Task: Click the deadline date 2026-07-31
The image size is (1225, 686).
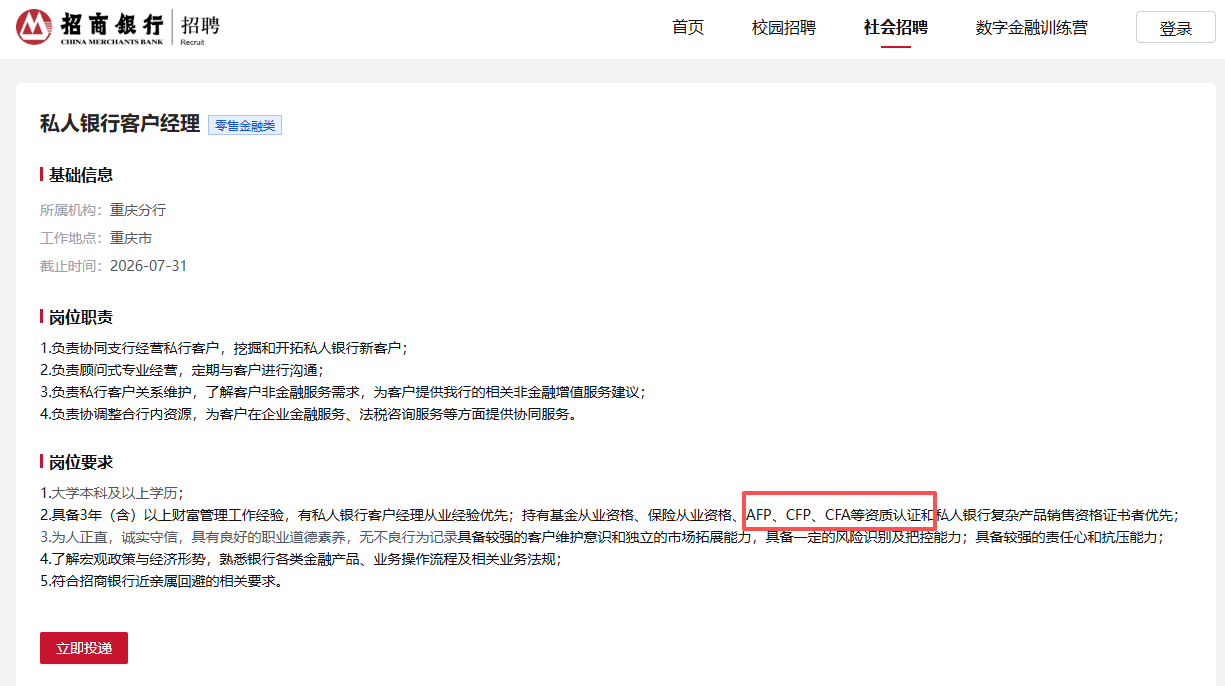Action: 148,266
